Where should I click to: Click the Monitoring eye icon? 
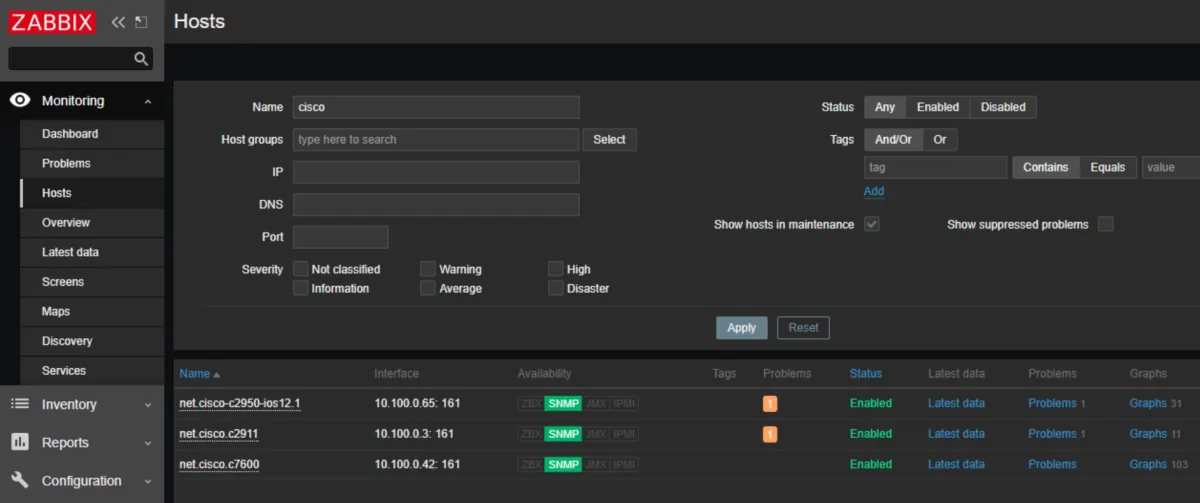pos(20,100)
